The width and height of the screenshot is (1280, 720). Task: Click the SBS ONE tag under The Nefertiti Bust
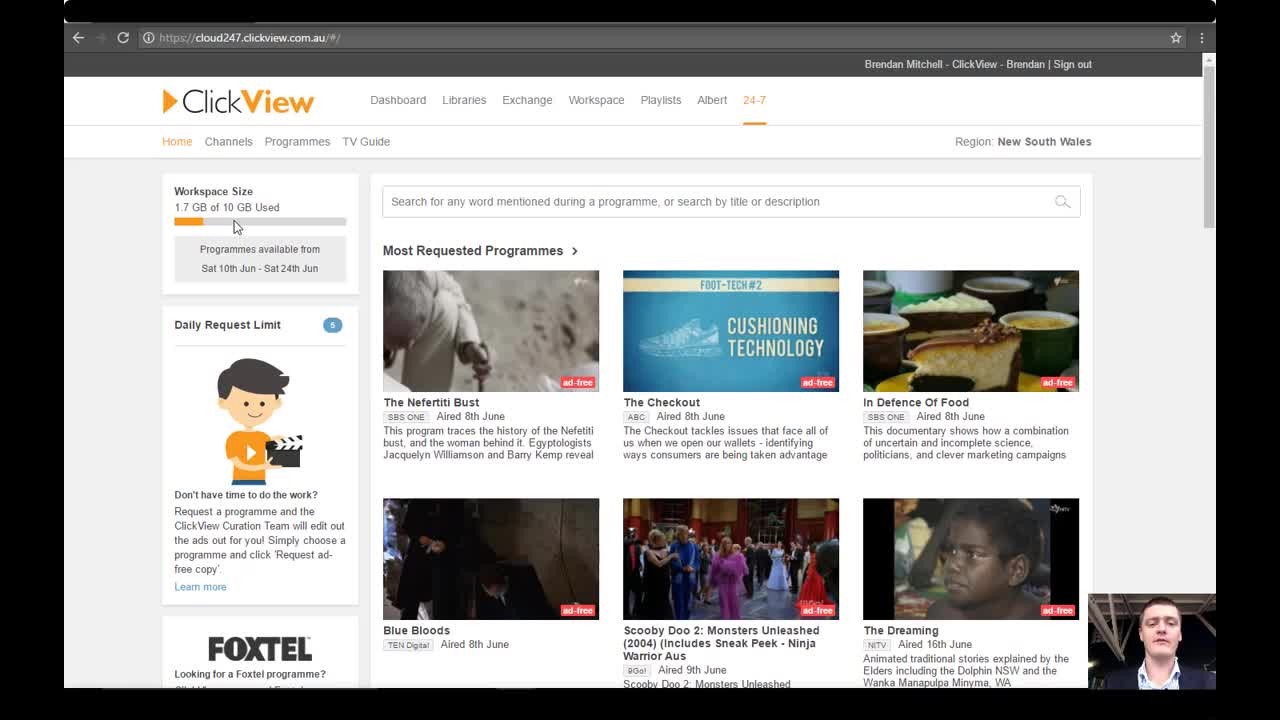(406, 417)
